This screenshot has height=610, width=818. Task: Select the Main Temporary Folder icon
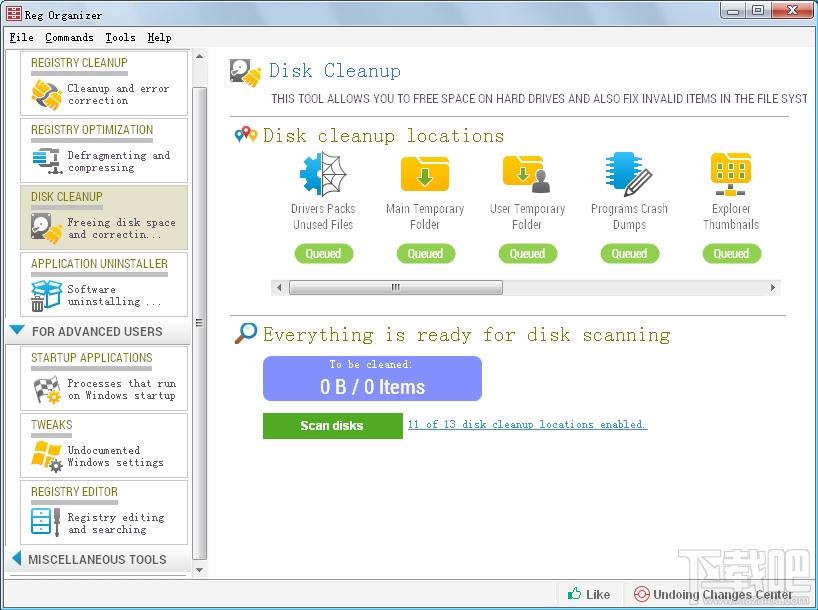425,174
